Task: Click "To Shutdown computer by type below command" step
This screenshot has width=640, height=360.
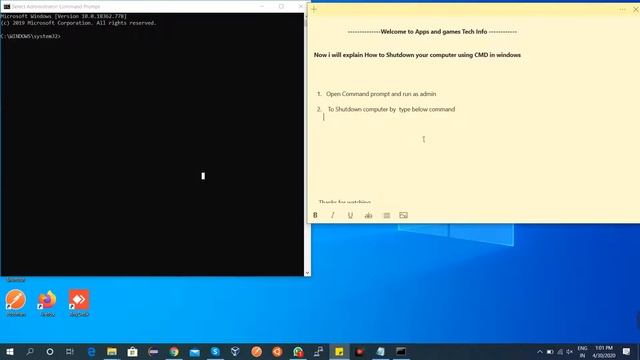Action: click(391, 109)
